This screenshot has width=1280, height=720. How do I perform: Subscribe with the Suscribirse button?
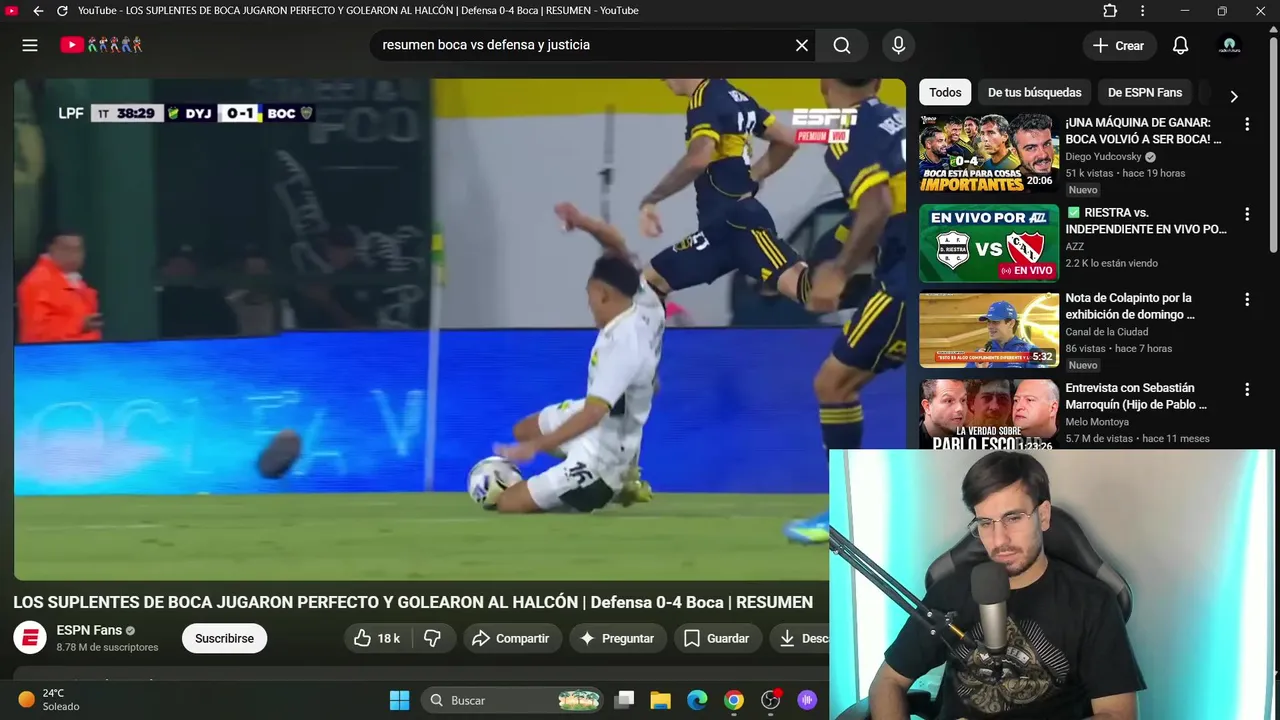[x=224, y=638]
